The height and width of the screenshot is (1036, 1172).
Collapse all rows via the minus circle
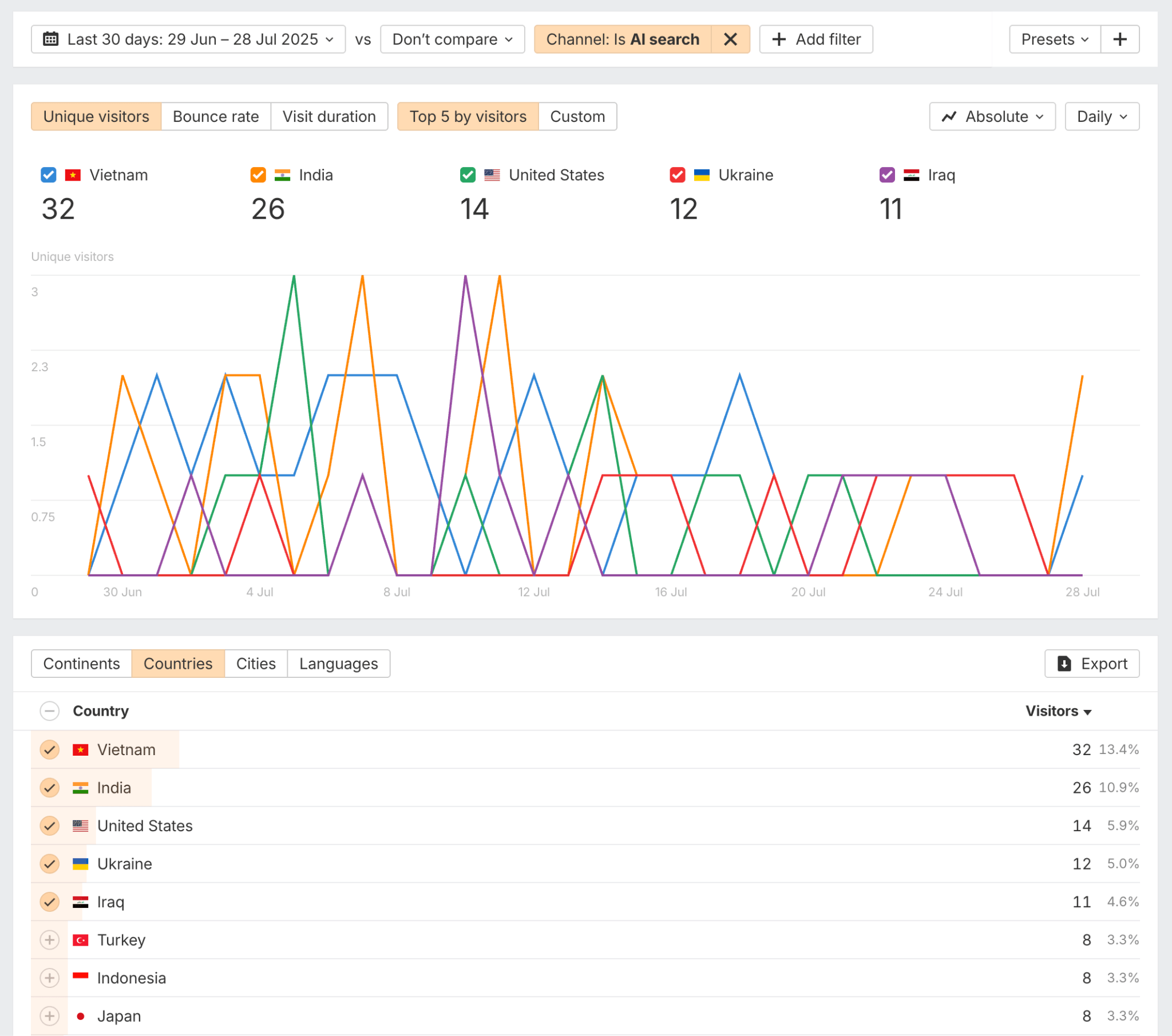pyautogui.click(x=50, y=711)
